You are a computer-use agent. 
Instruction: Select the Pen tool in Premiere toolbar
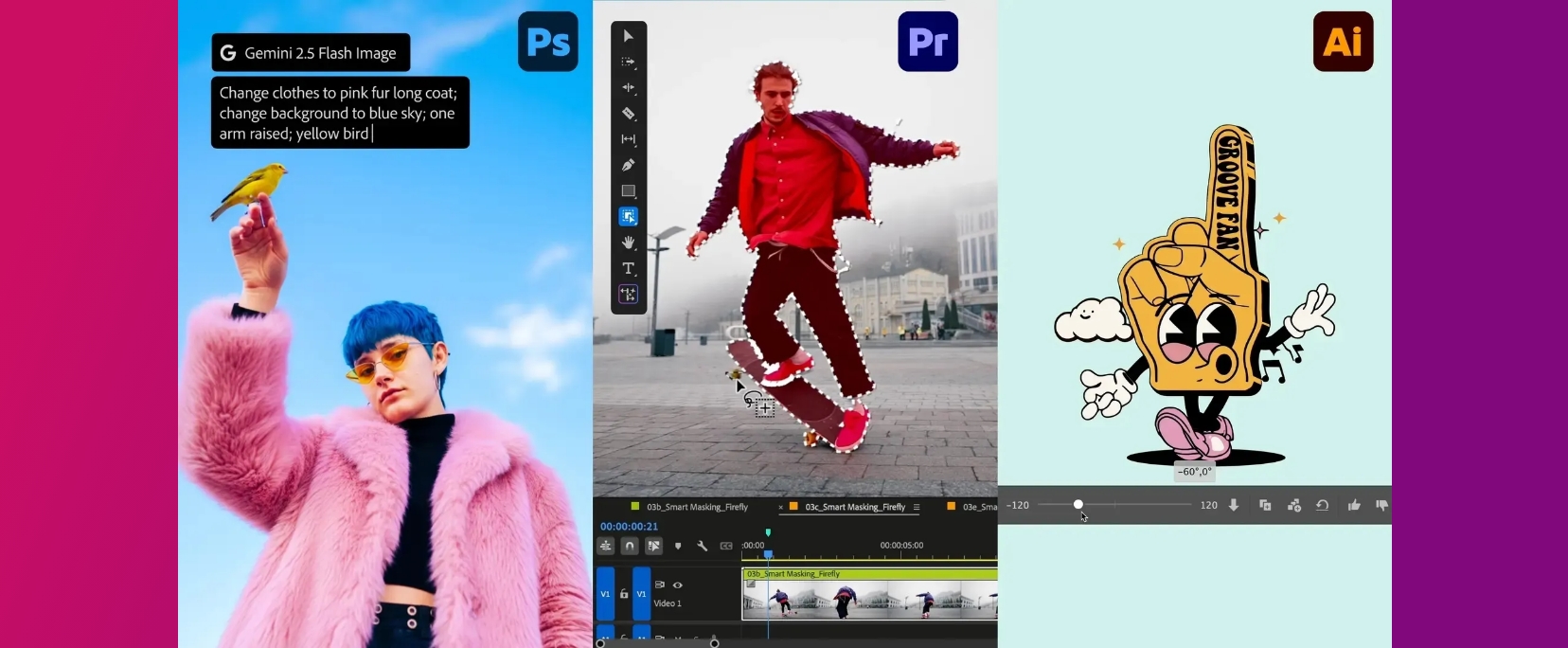[x=629, y=165]
